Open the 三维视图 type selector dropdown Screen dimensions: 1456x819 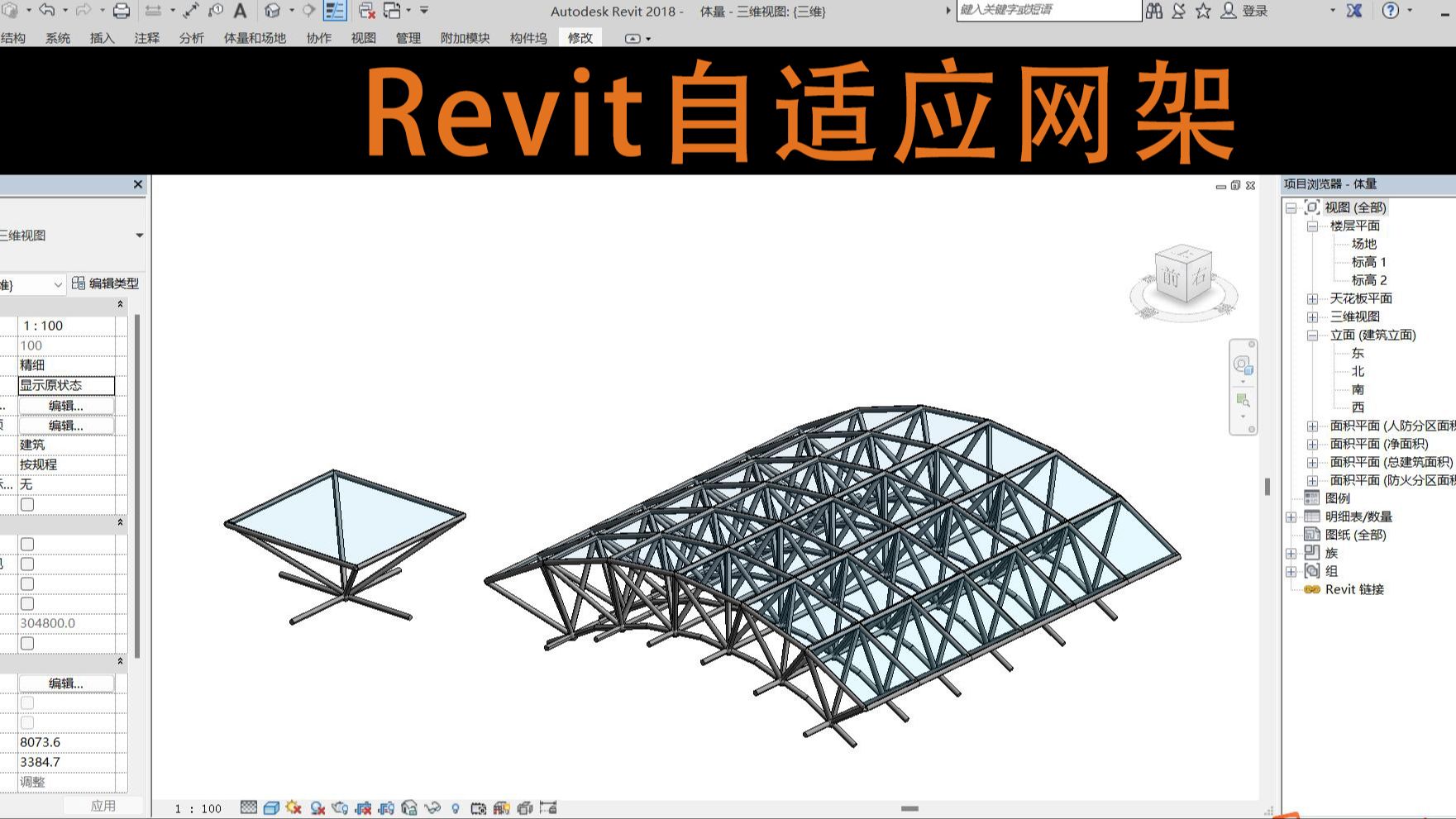tap(139, 236)
